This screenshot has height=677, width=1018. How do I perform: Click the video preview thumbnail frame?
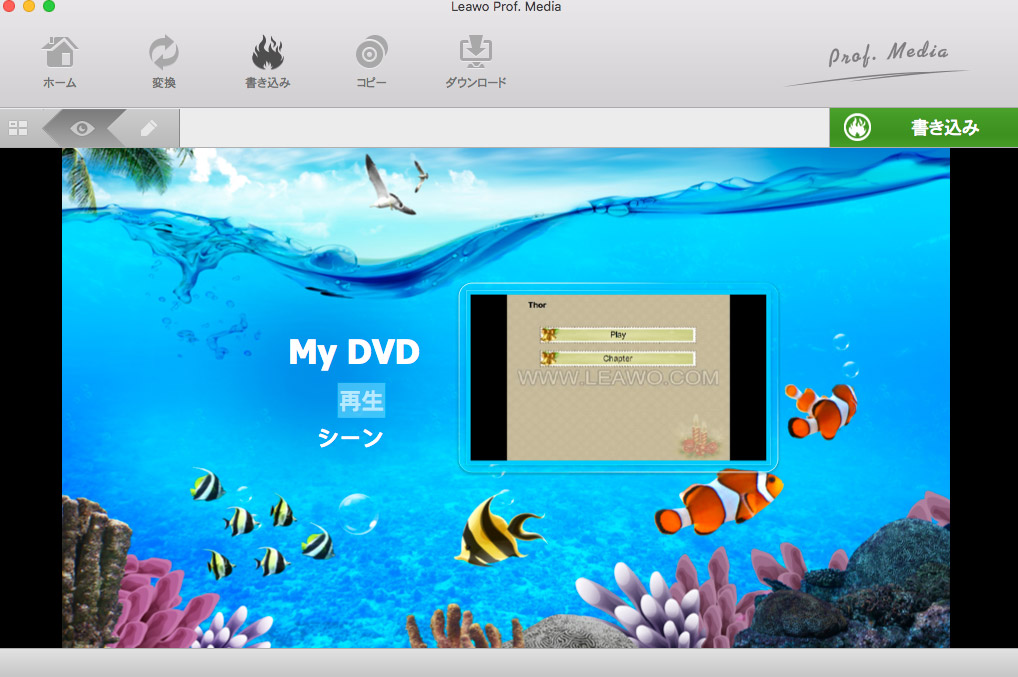click(618, 377)
